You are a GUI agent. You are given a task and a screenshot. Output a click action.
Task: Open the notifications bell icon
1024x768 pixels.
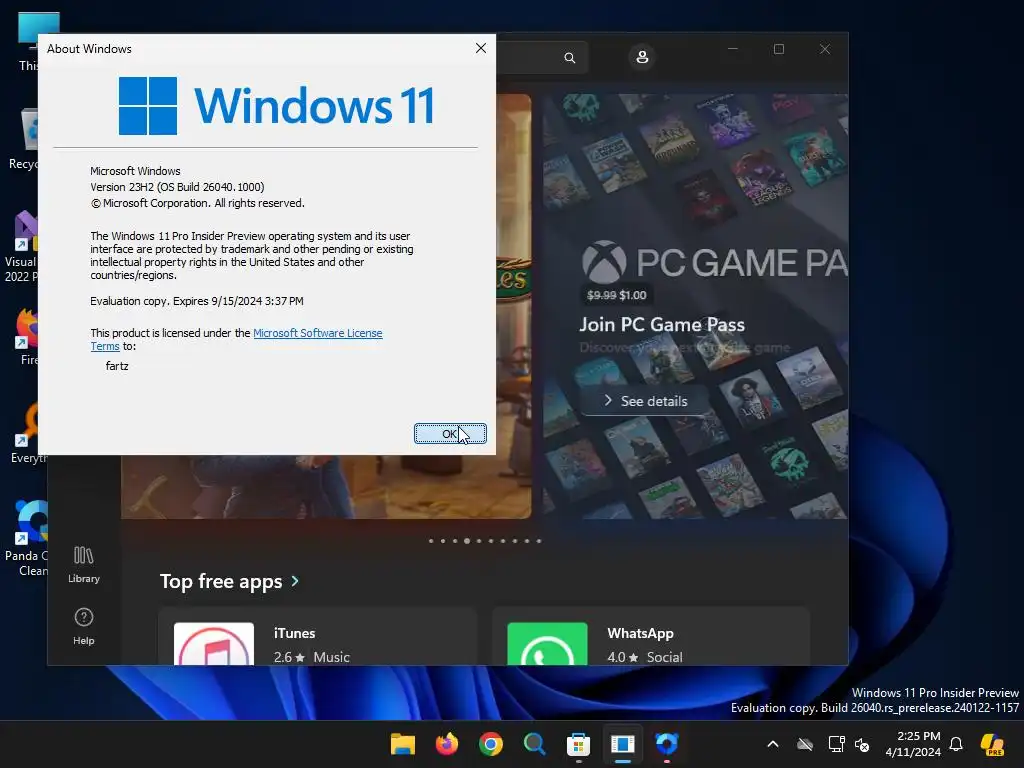pyautogui.click(x=956, y=744)
